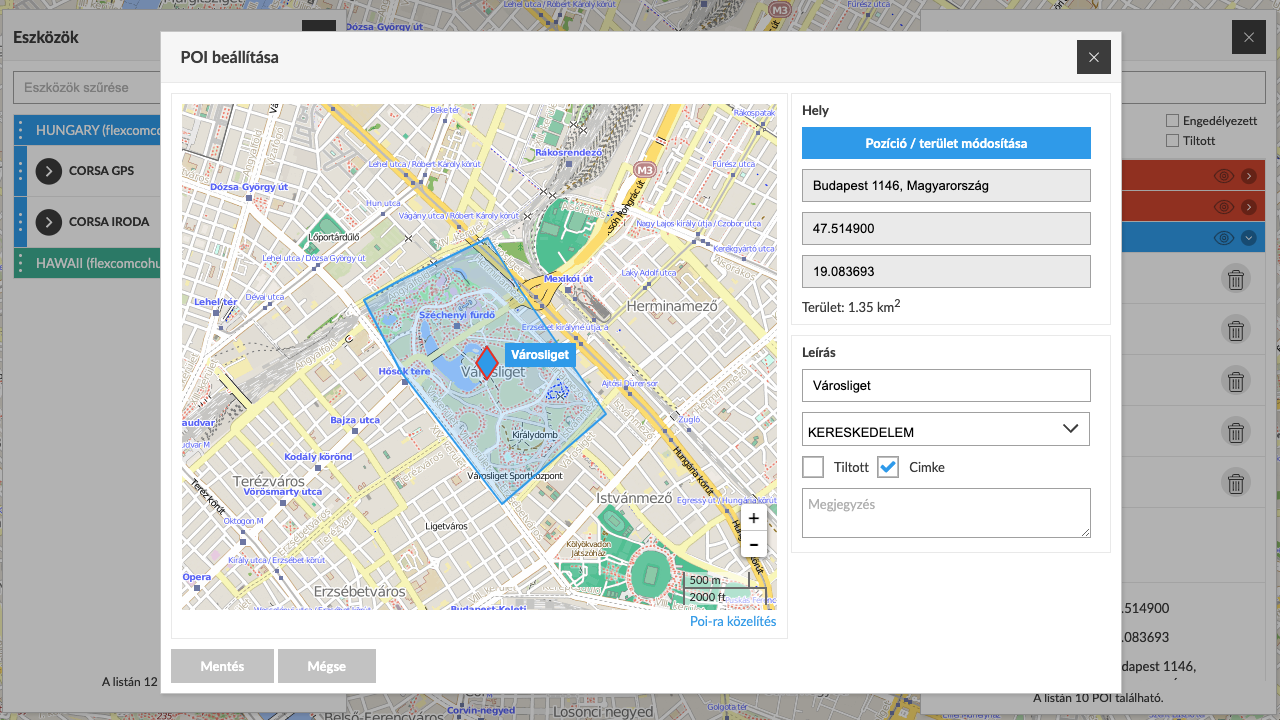This screenshot has height=720, width=1280.
Task: Click the Budapest 1146 address field
Action: point(946,185)
